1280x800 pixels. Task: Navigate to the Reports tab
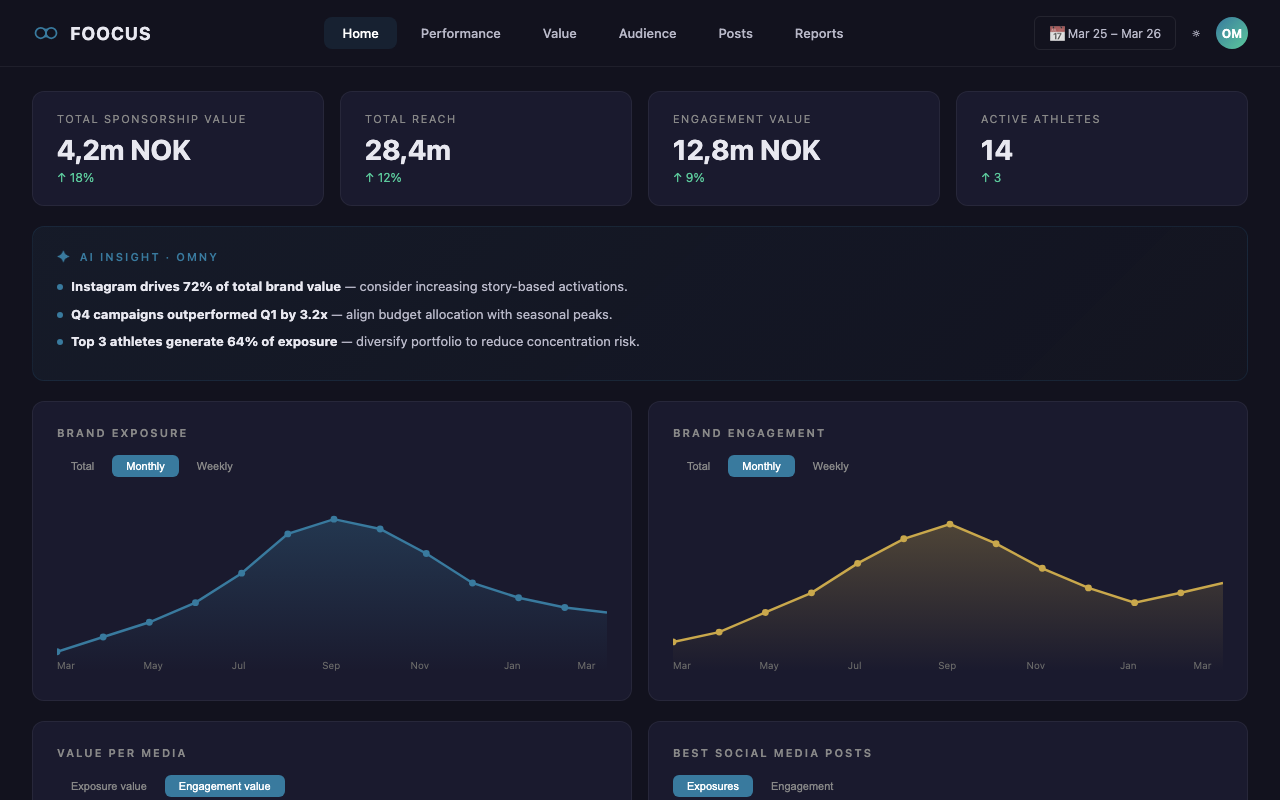point(818,33)
